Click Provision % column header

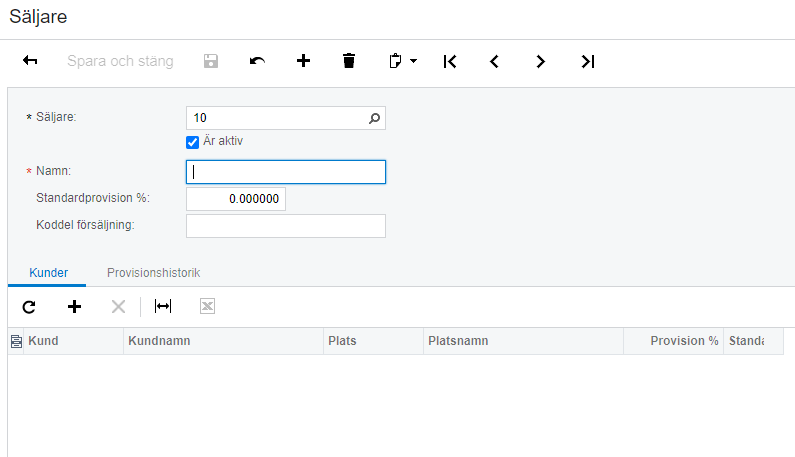coord(673,341)
